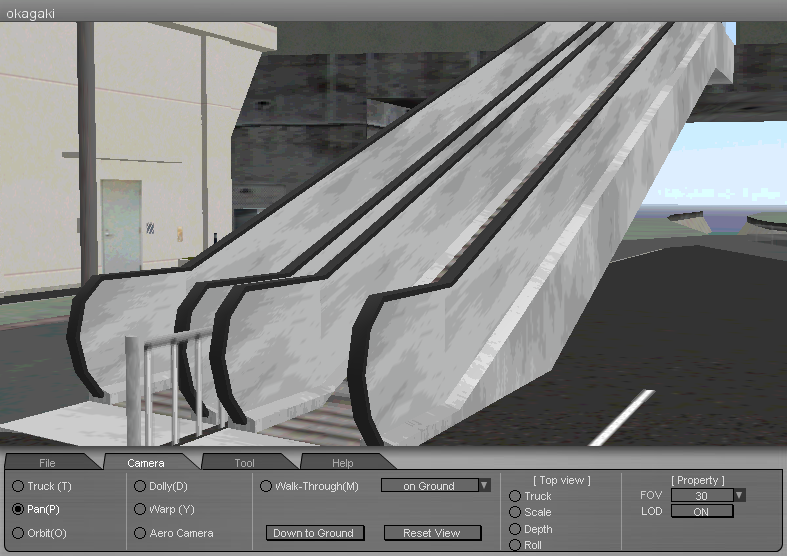Open the Help tab
This screenshot has width=787, height=556.
[x=342, y=463]
